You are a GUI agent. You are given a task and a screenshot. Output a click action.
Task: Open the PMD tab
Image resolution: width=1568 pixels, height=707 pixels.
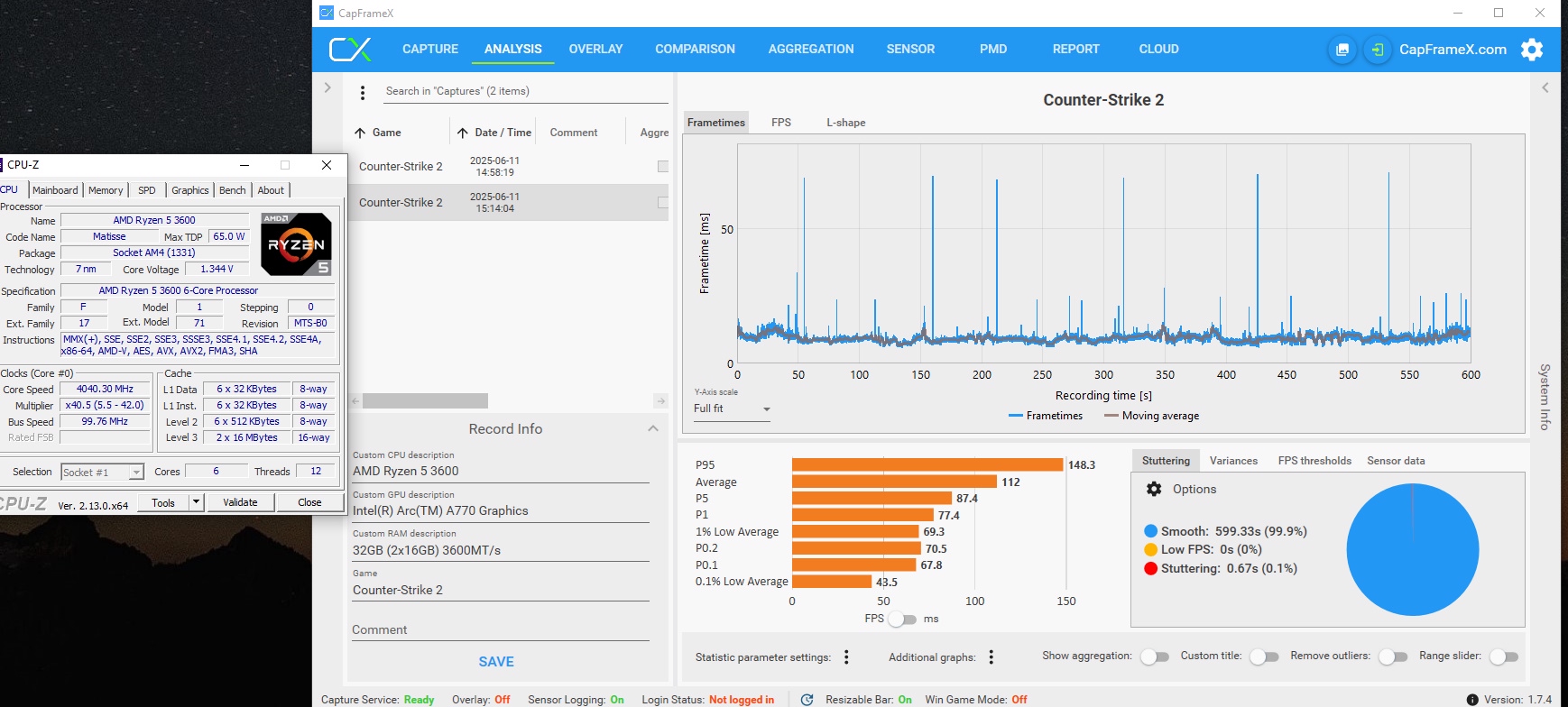993,50
